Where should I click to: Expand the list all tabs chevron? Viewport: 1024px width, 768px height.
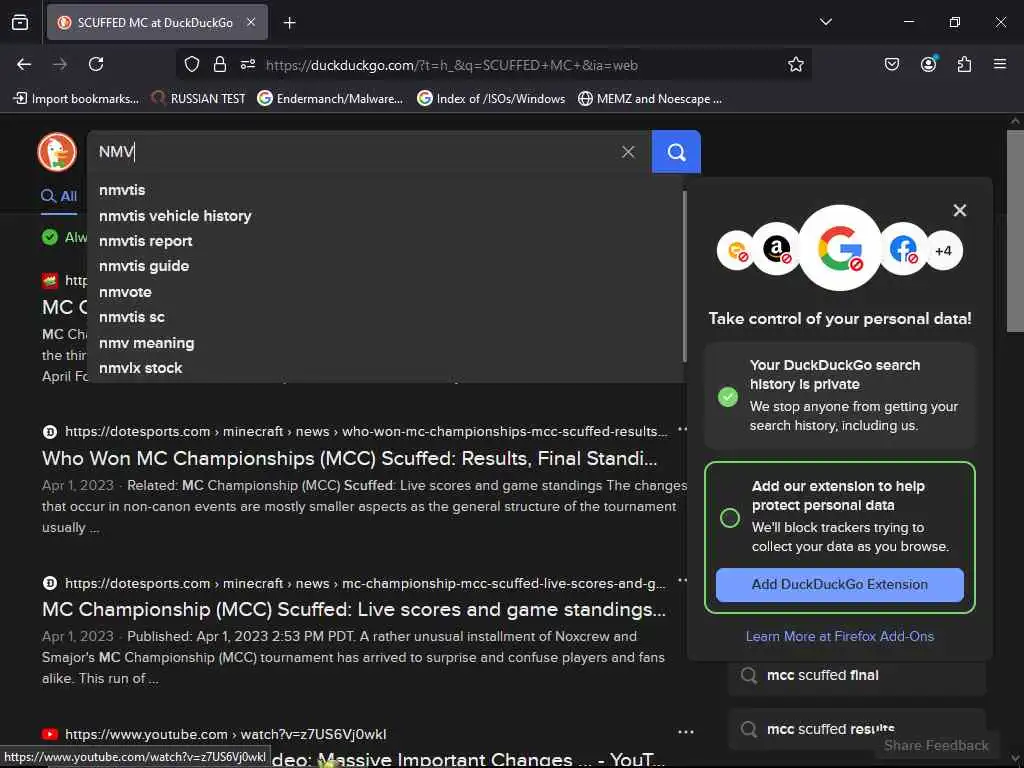click(825, 22)
